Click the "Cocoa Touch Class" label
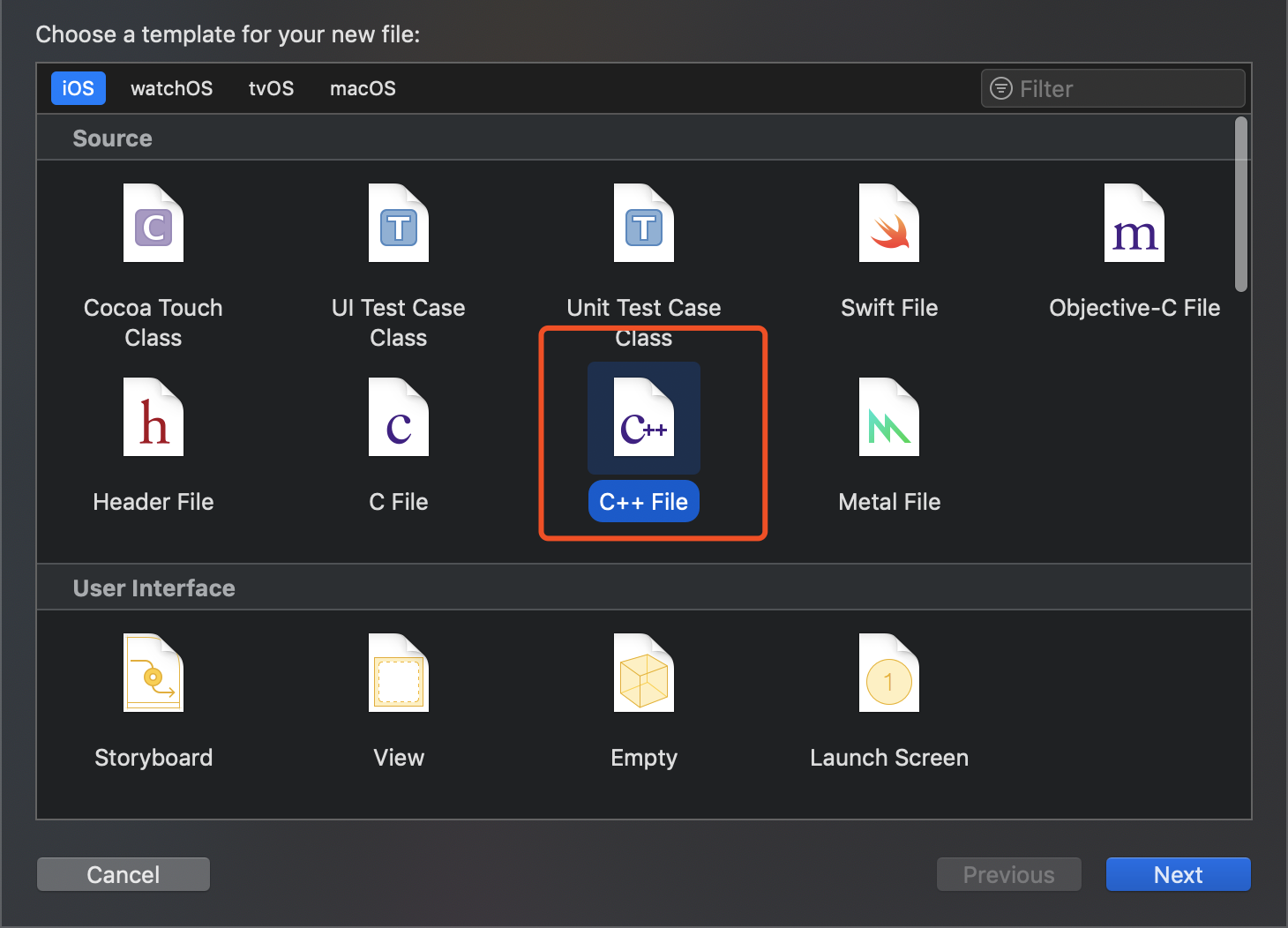 coord(154,323)
